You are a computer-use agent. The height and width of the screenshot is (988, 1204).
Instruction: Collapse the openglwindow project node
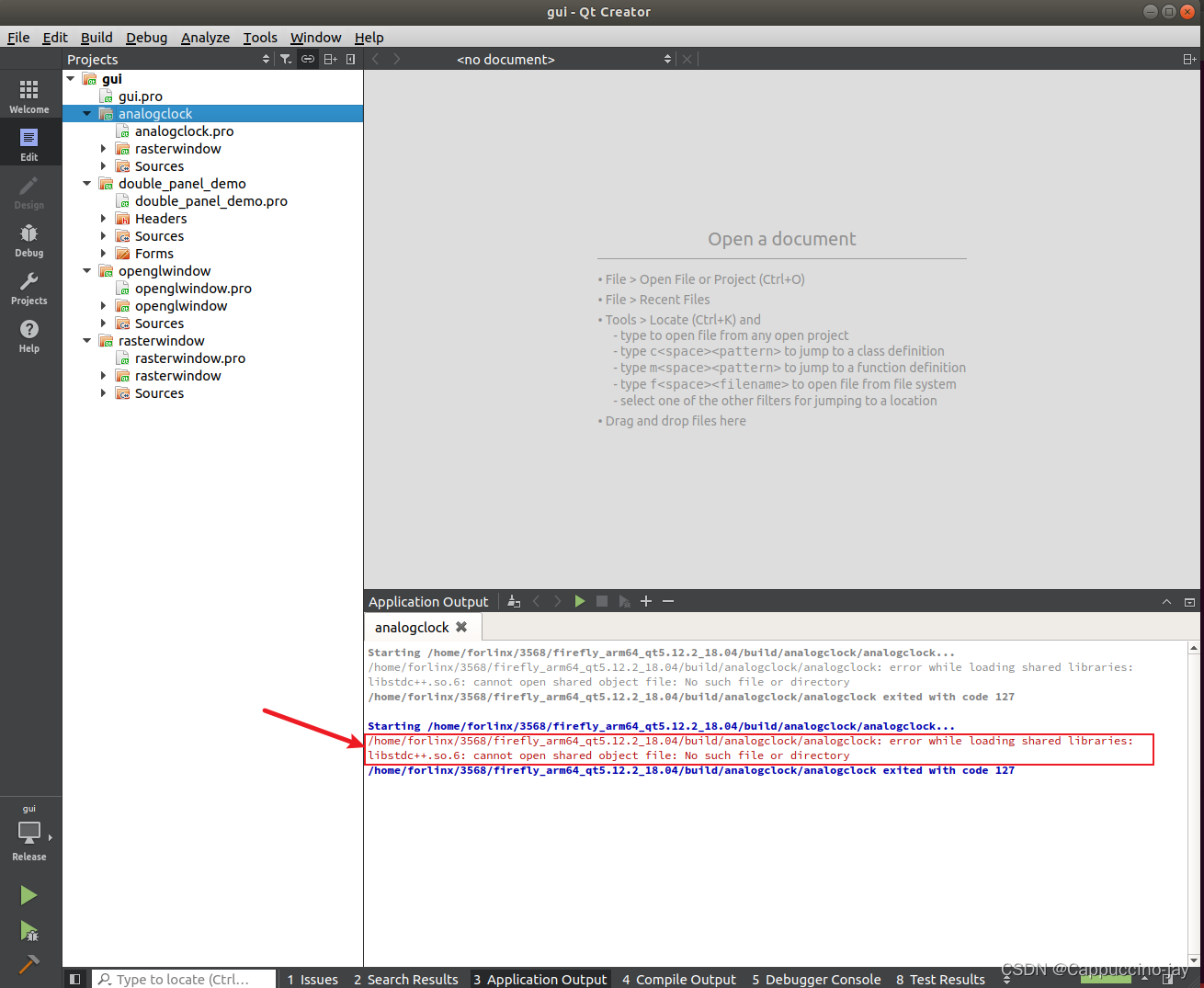click(87, 271)
